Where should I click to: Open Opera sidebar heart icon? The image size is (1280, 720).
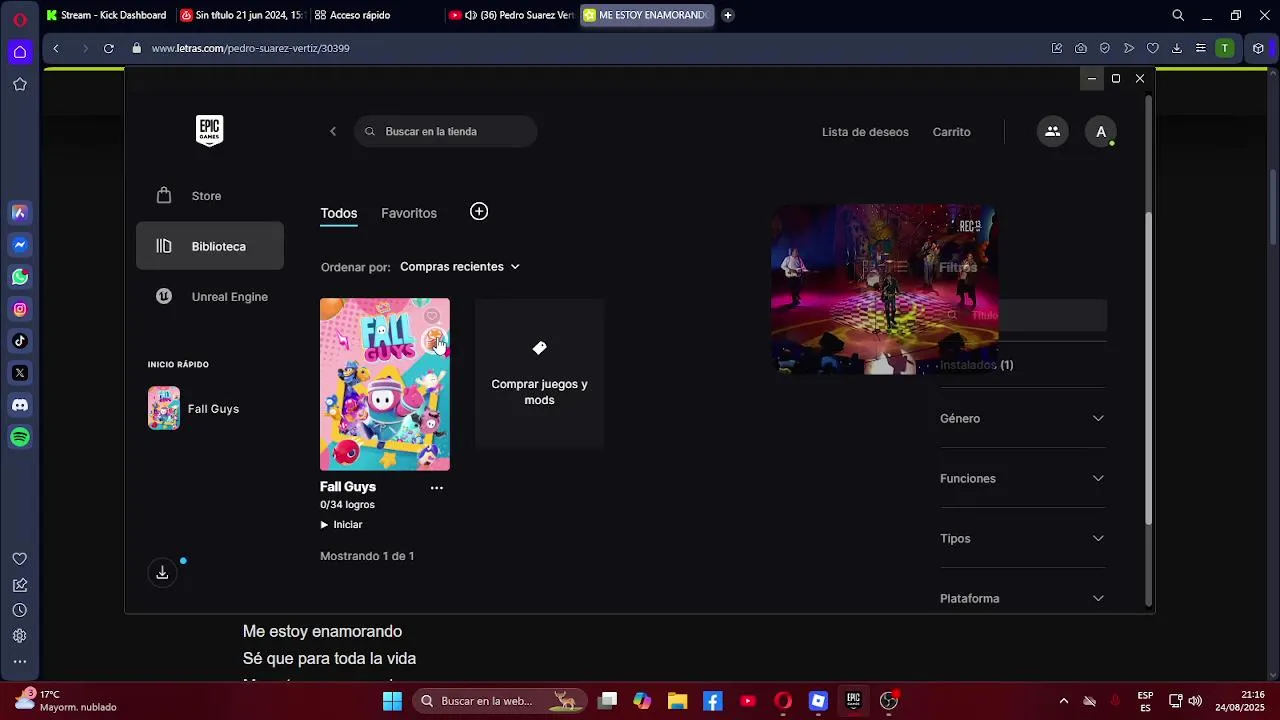click(20, 559)
